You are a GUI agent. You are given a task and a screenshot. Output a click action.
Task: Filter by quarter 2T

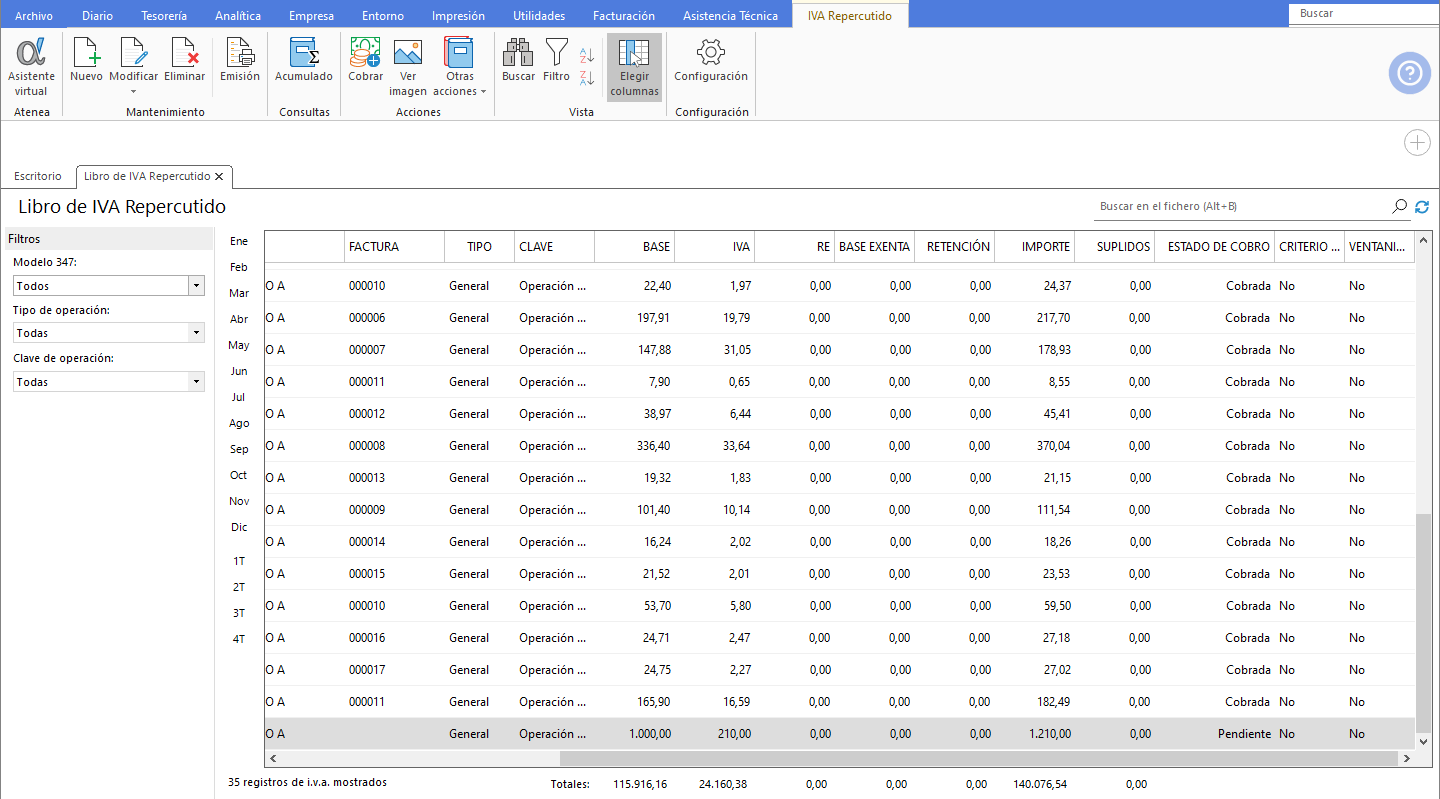pyautogui.click(x=239, y=587)
